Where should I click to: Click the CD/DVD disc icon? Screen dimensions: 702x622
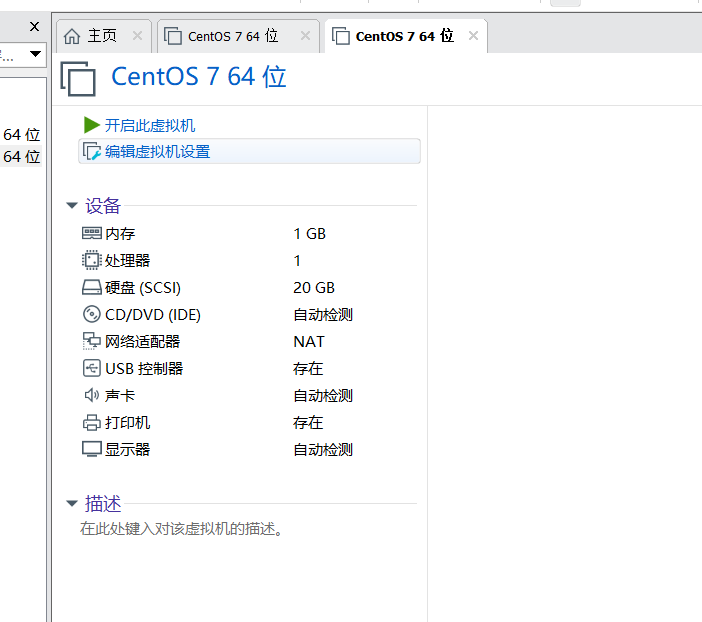point(92,314)
